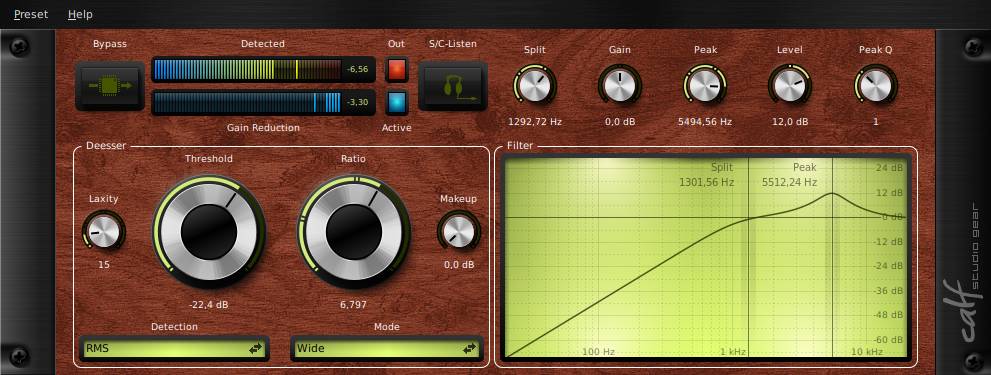
Task: Click the Split frequency knob
Action: pyautogui.click(x=535, y=85)
